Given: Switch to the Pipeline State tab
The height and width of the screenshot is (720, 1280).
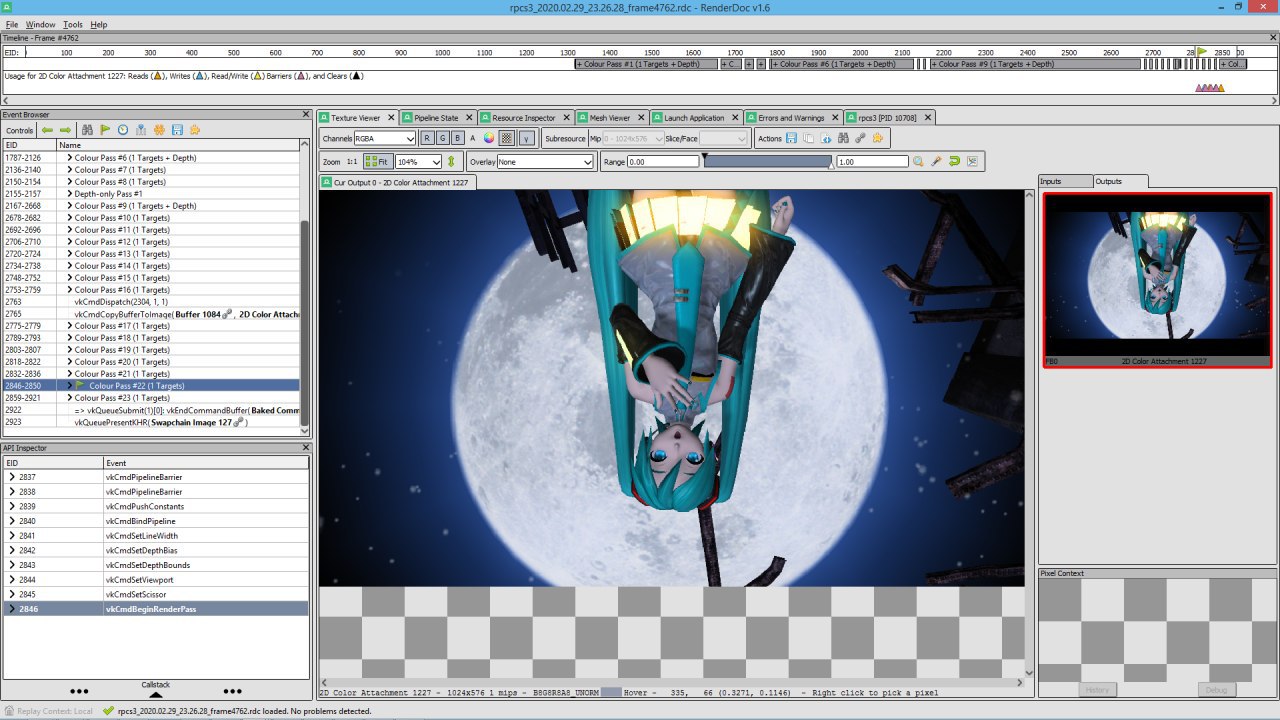Looking at the screenshot, I should click(438, 118).
